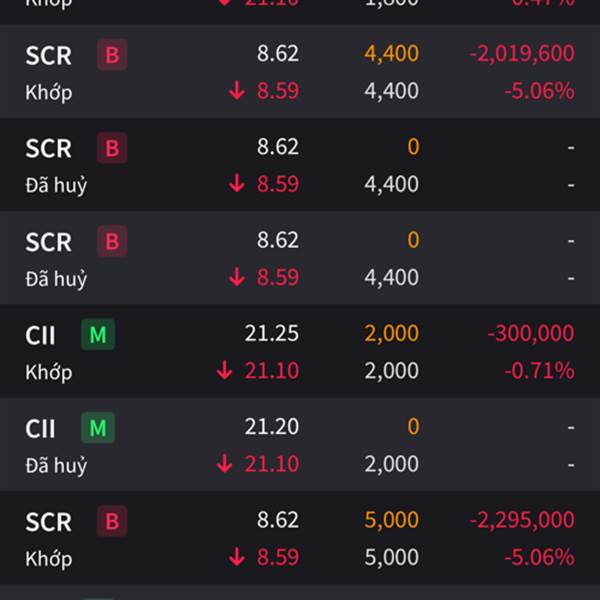The width and height of the screenshot is (600, 600).
Task: Tap the 21.25 order price for CII
Action: click(x=272, y=333)
